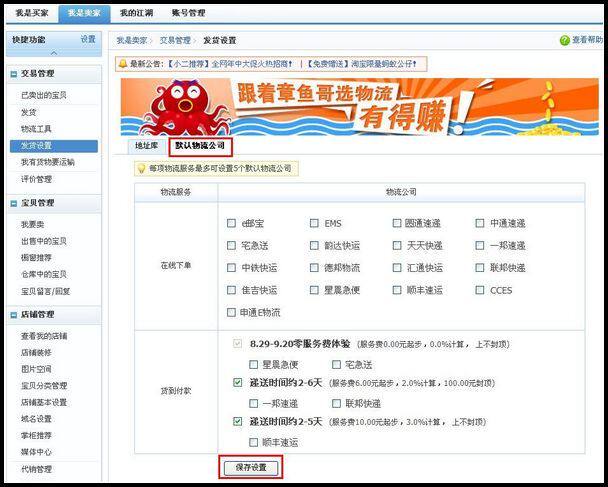Tick the 顺丰速运 online-order checkbox

(x=397, y=290)
